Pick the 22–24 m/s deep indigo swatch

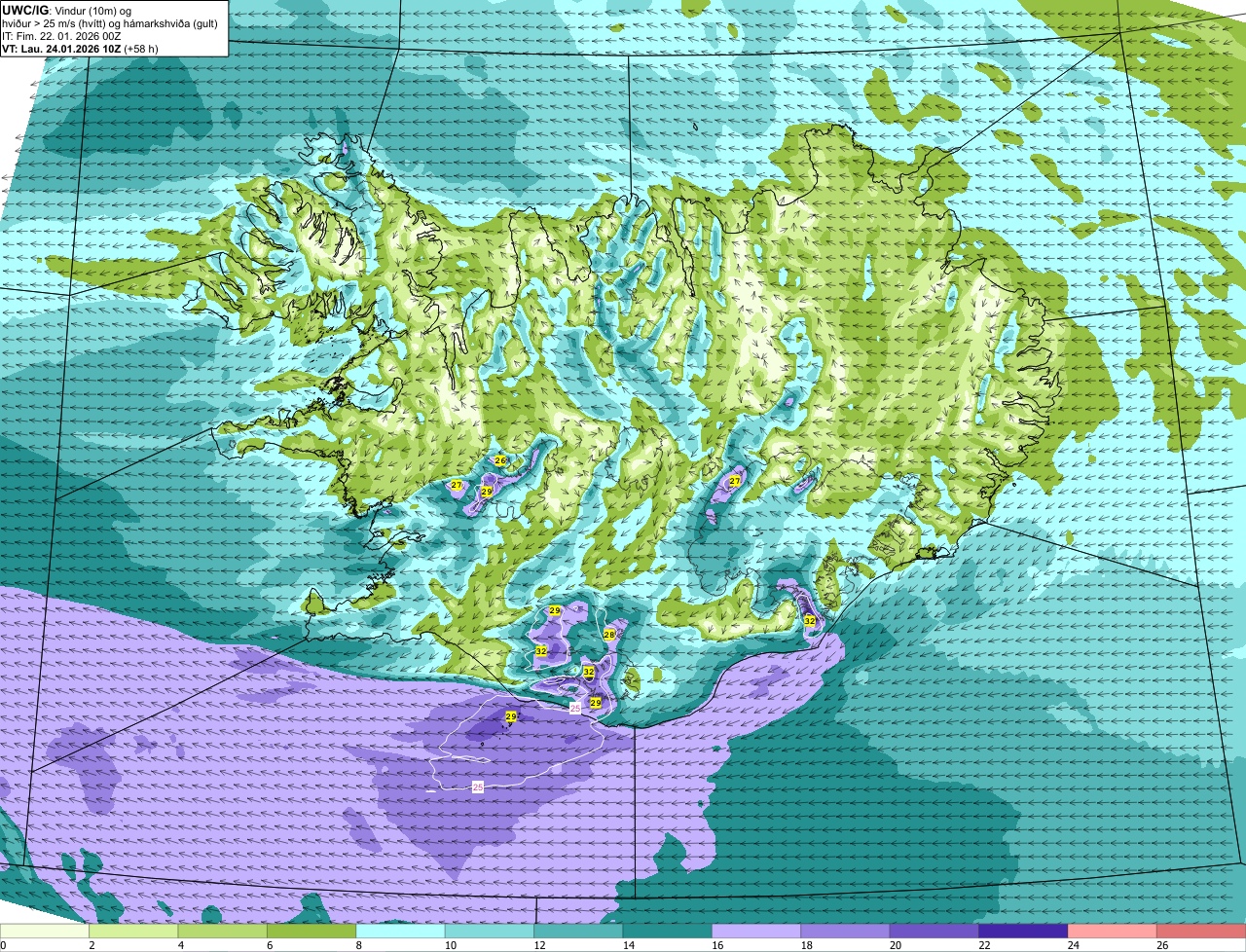click(x=1024, y=931)
